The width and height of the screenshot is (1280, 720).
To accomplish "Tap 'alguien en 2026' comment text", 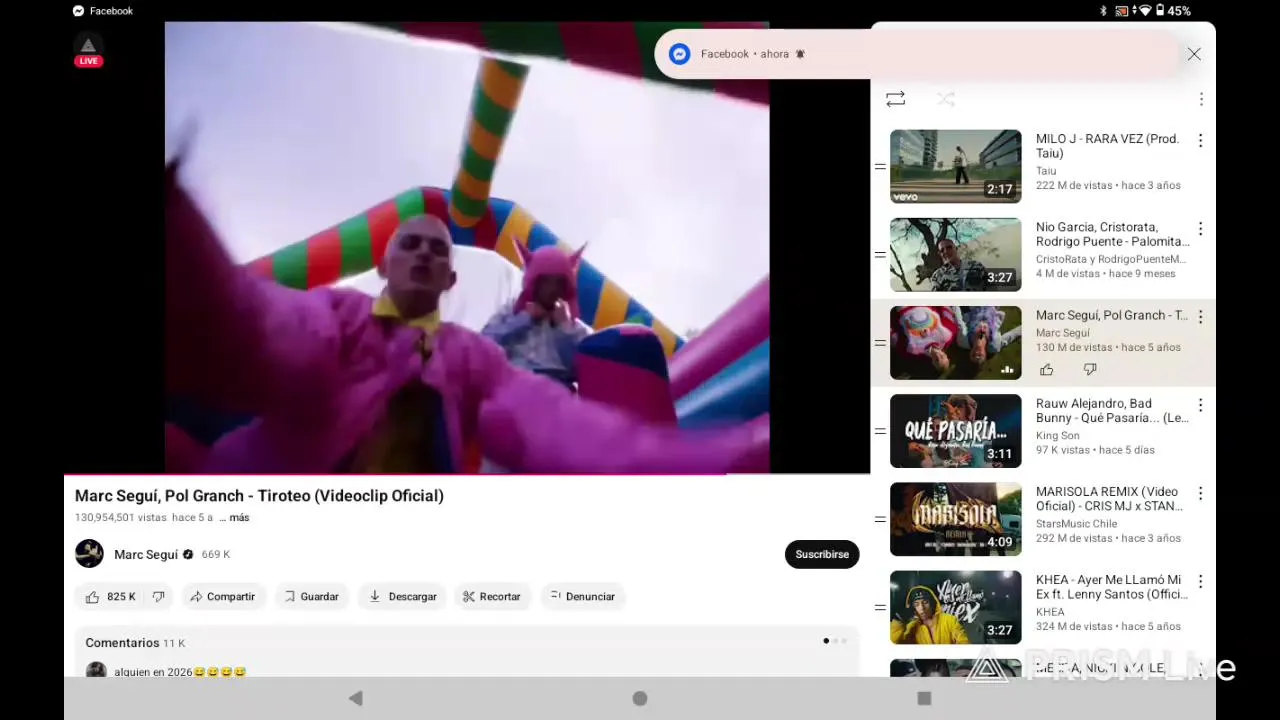I will pos(180,672).
